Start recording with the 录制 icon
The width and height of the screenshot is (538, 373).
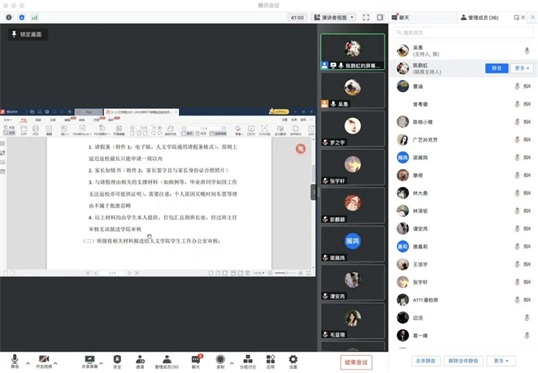pos(220,362)
